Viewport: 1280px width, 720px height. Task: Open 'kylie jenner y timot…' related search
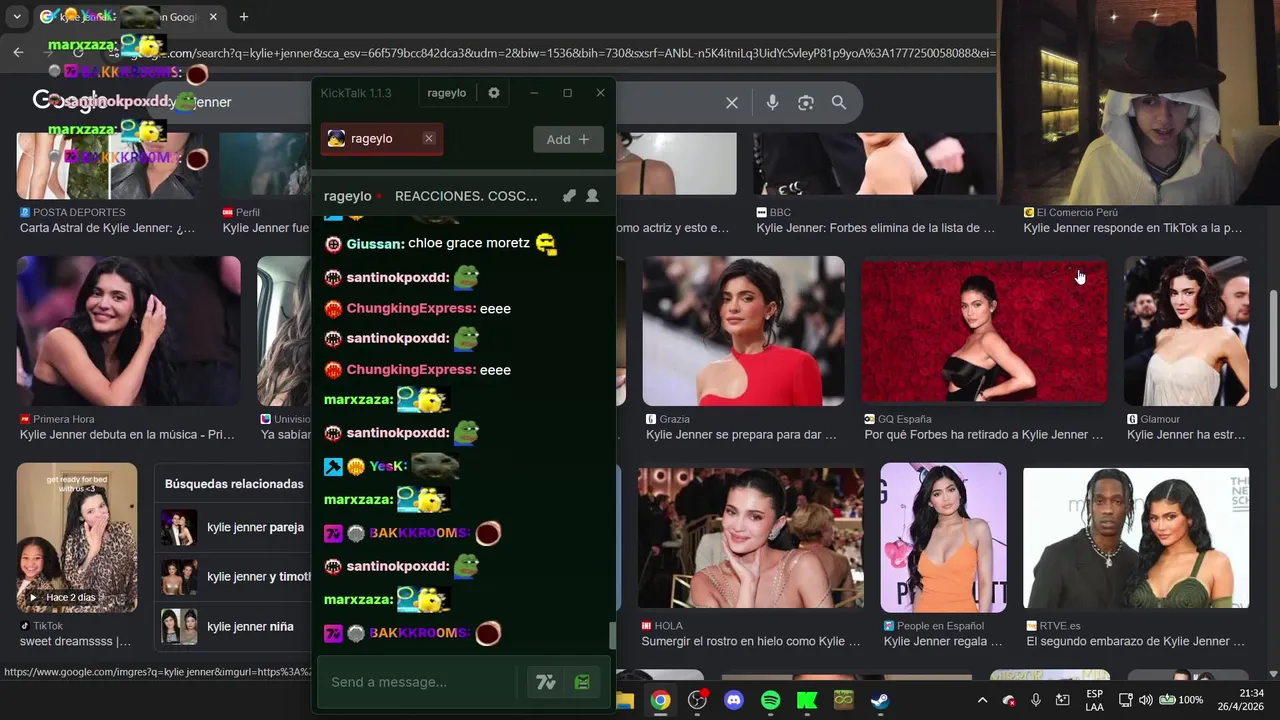pyautogui.click(x=232, y=577)
